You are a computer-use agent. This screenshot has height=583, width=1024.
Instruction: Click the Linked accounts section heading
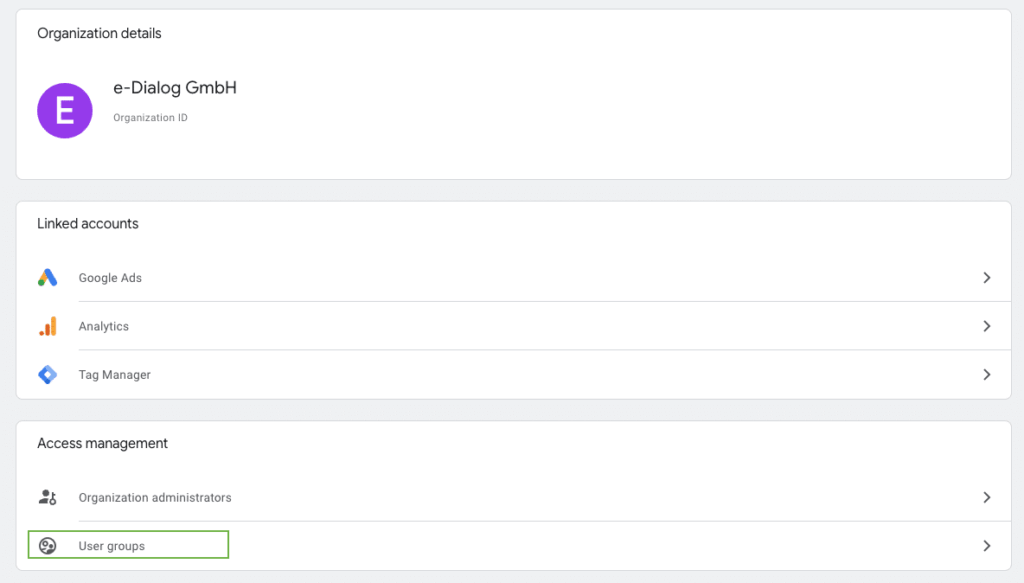pyautogui.click(x=88, y=224)
